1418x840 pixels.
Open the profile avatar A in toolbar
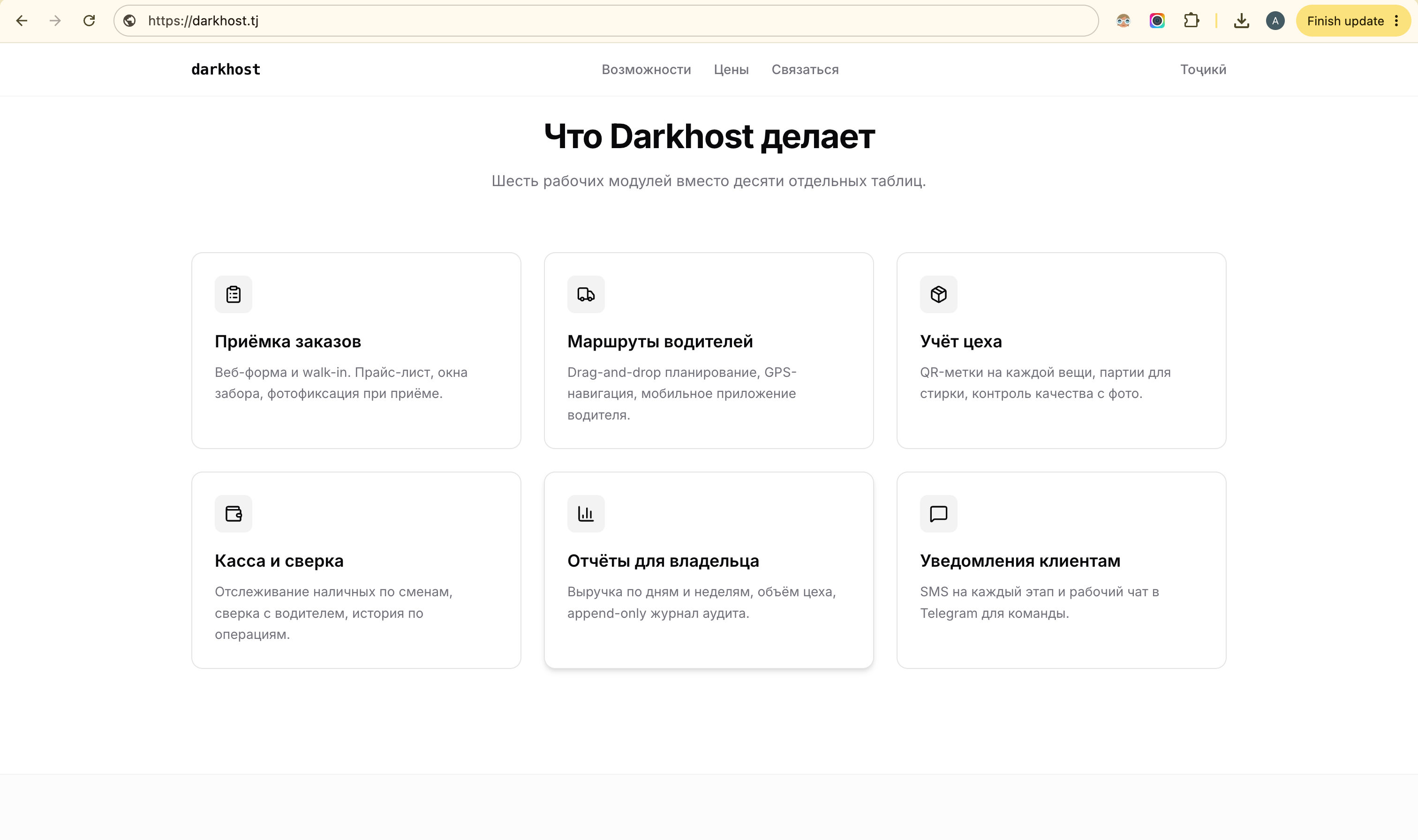pyautogui.click(x=1275, y=21)
